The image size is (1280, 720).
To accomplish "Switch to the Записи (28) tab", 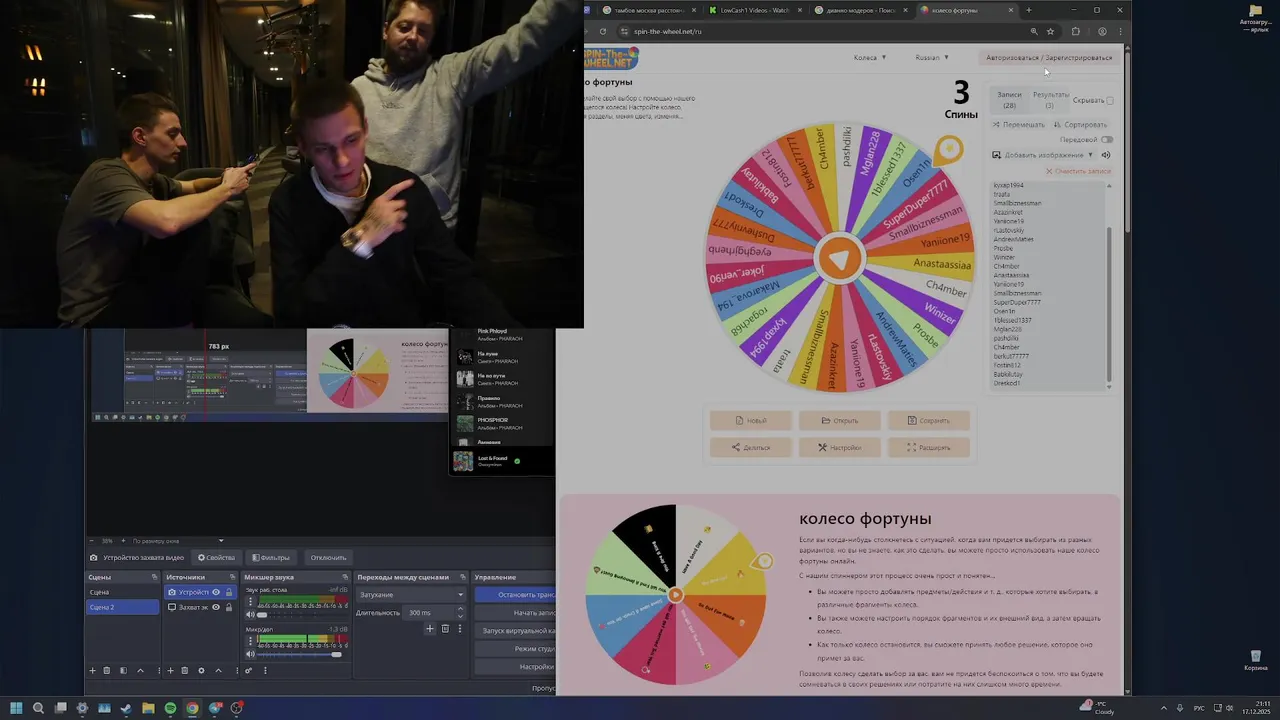I will pyautogui.click(x=1009, y=99).
